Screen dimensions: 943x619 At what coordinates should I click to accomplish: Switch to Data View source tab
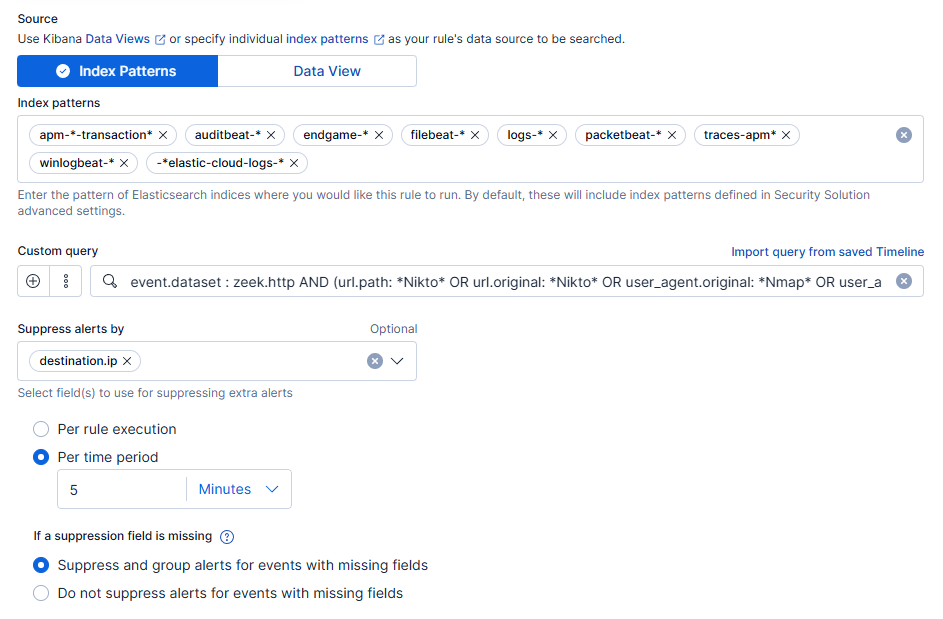[x=317, y=71]
